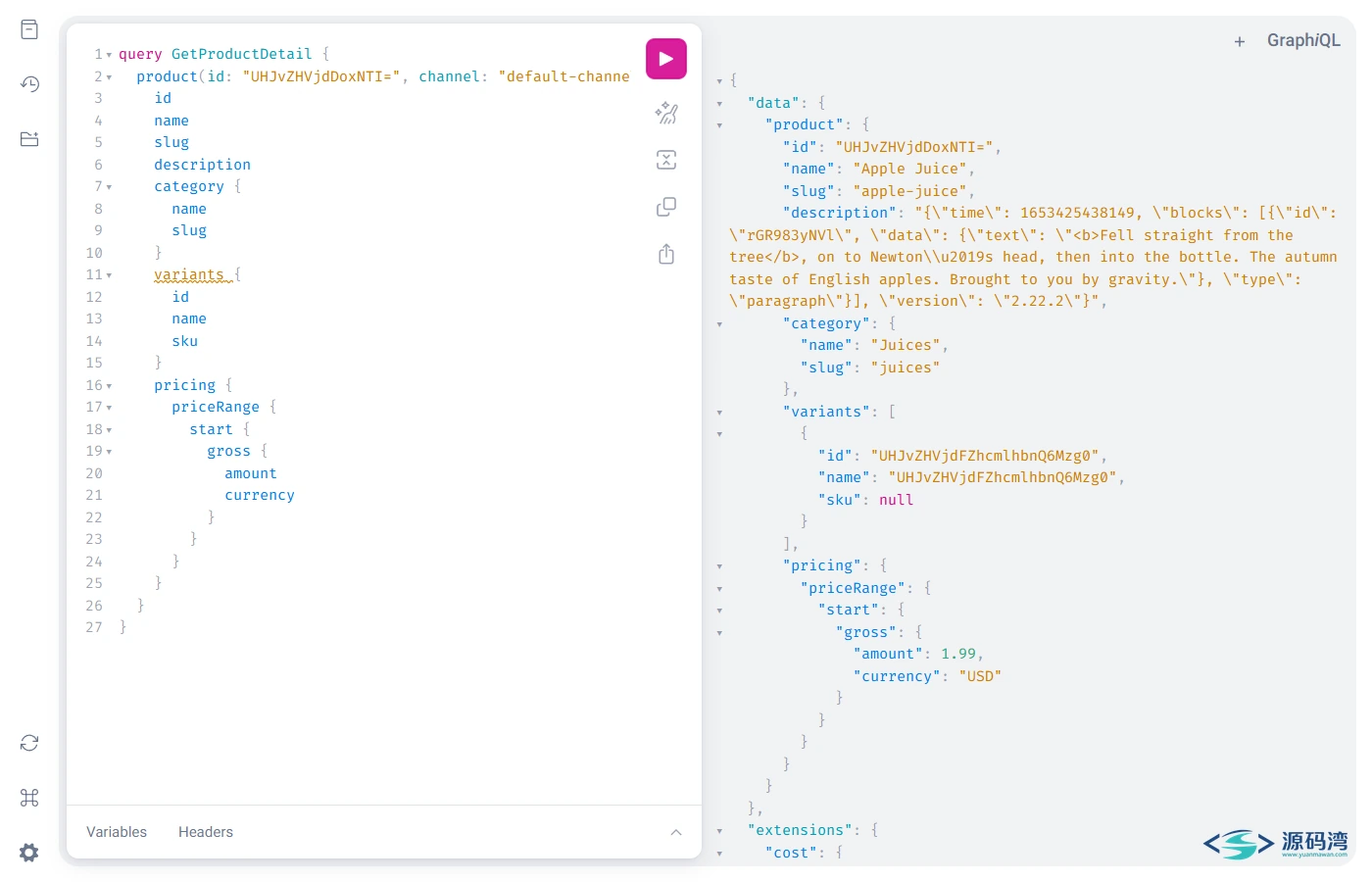Open the Variables tab
This screenshot has width=1372, height=882.
117,832
